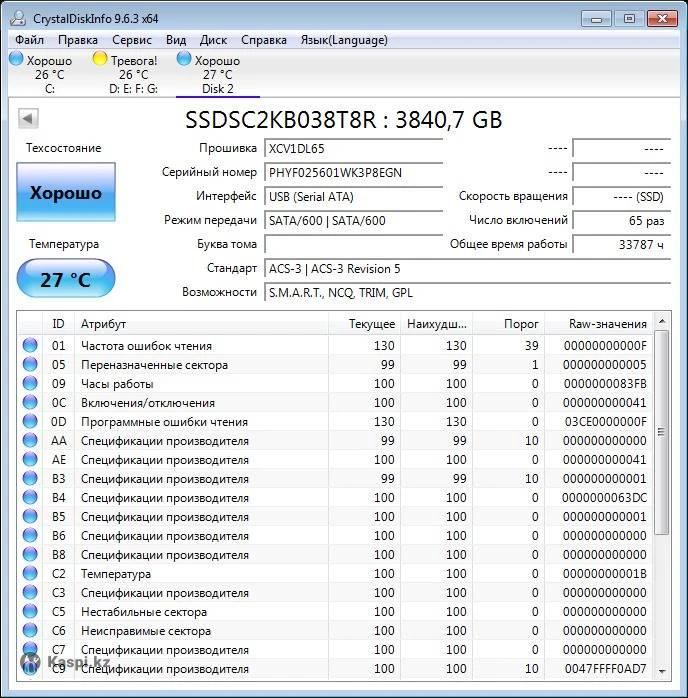Open the Справка menu

click(264, 40)
